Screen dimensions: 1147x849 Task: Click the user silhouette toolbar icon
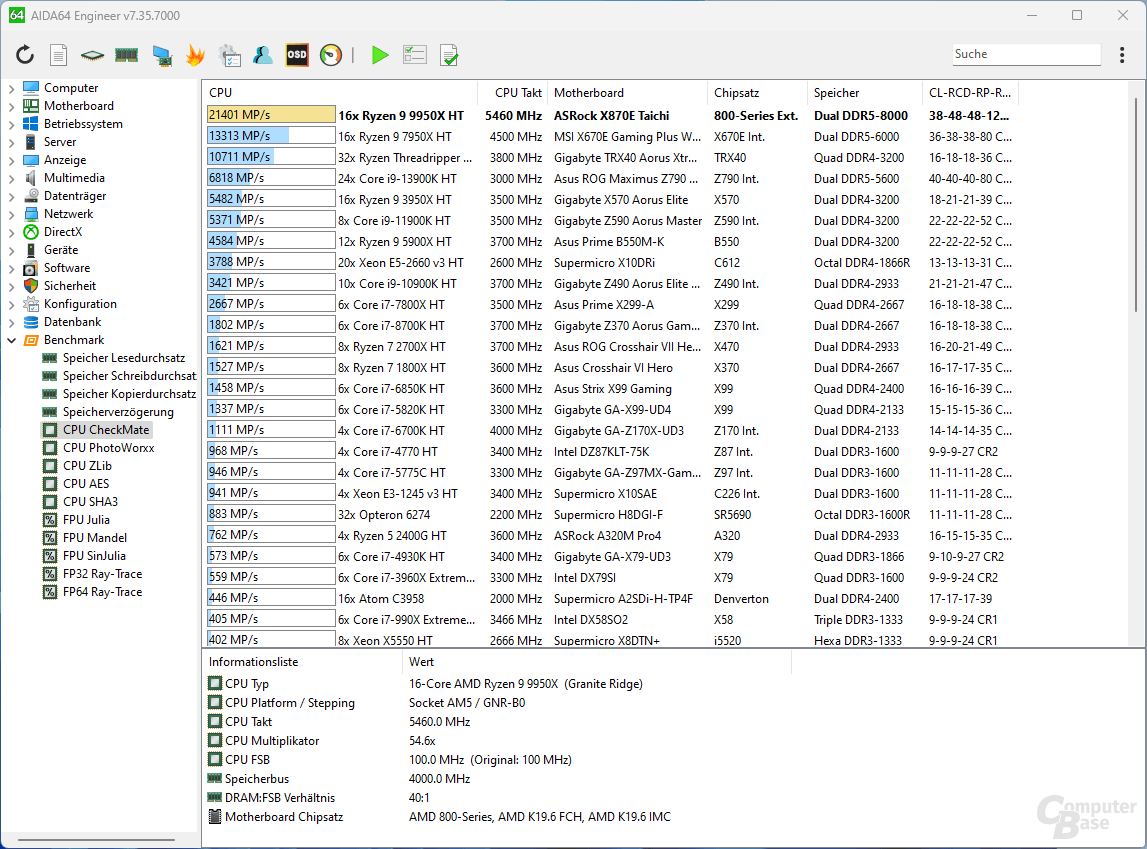click(263, 55)
